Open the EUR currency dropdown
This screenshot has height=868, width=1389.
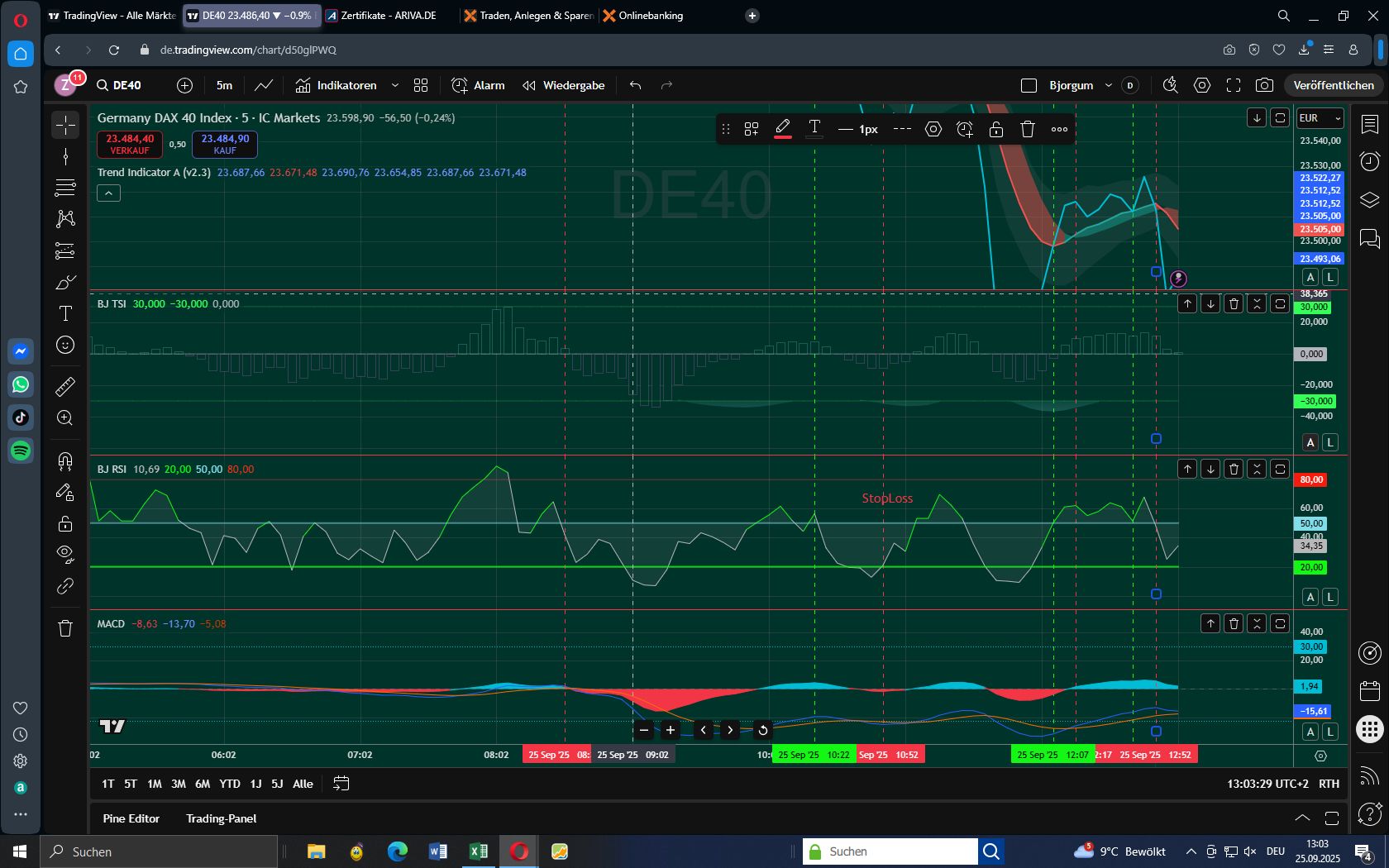coord(1319,118)
